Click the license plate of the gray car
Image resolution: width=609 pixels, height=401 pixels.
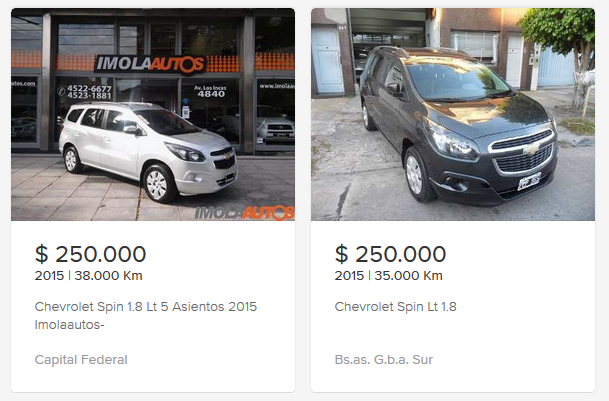point(529,181)
